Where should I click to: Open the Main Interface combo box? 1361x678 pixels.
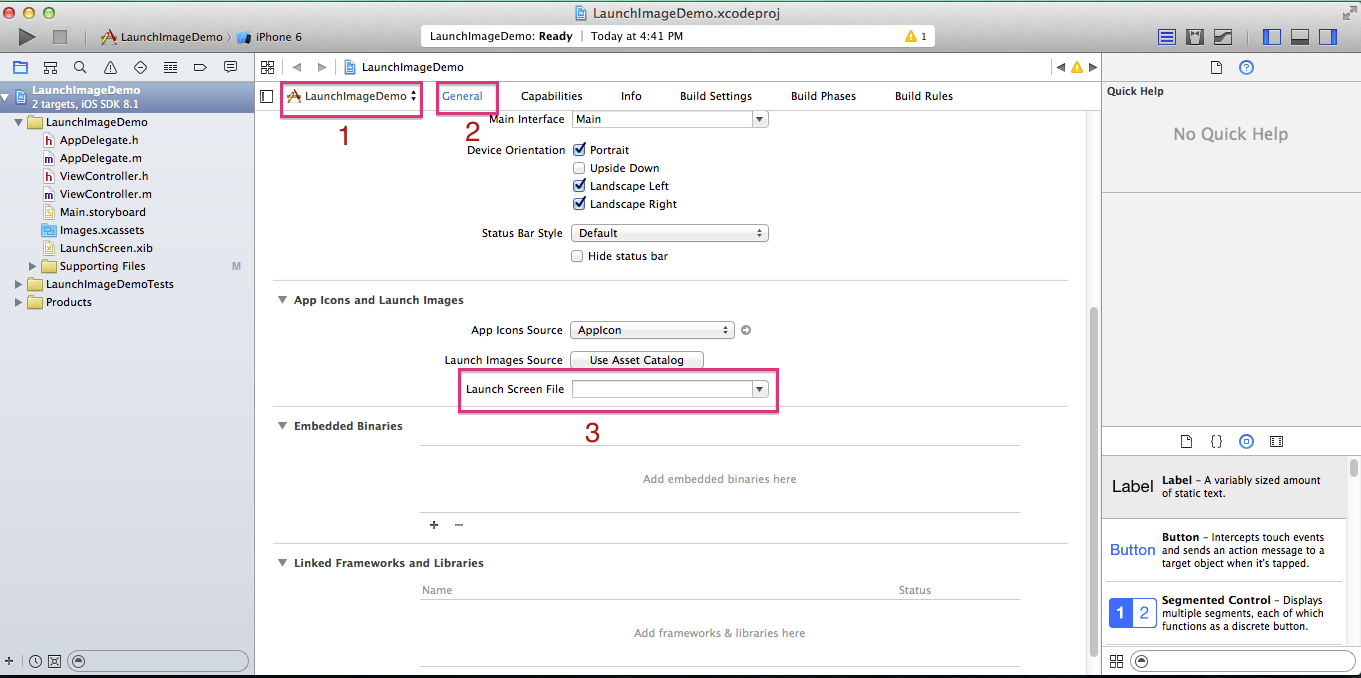coord(759,119)
